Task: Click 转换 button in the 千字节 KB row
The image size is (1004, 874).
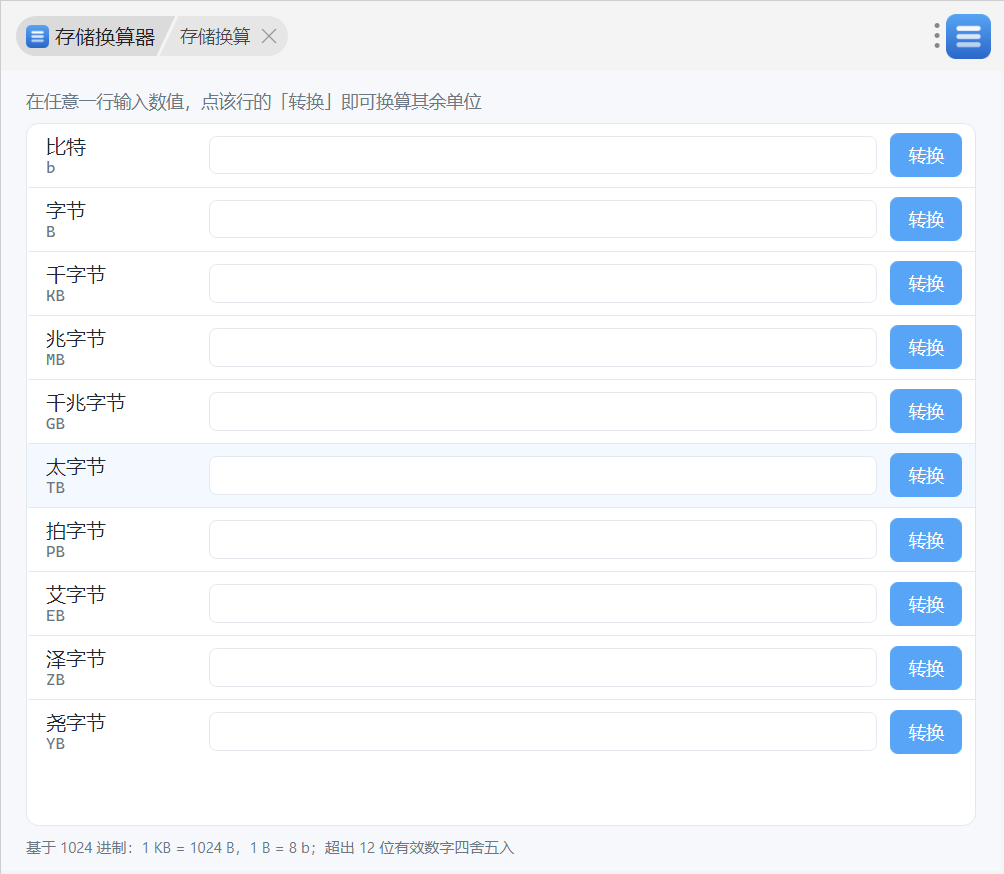Action: tap(925, 283)
